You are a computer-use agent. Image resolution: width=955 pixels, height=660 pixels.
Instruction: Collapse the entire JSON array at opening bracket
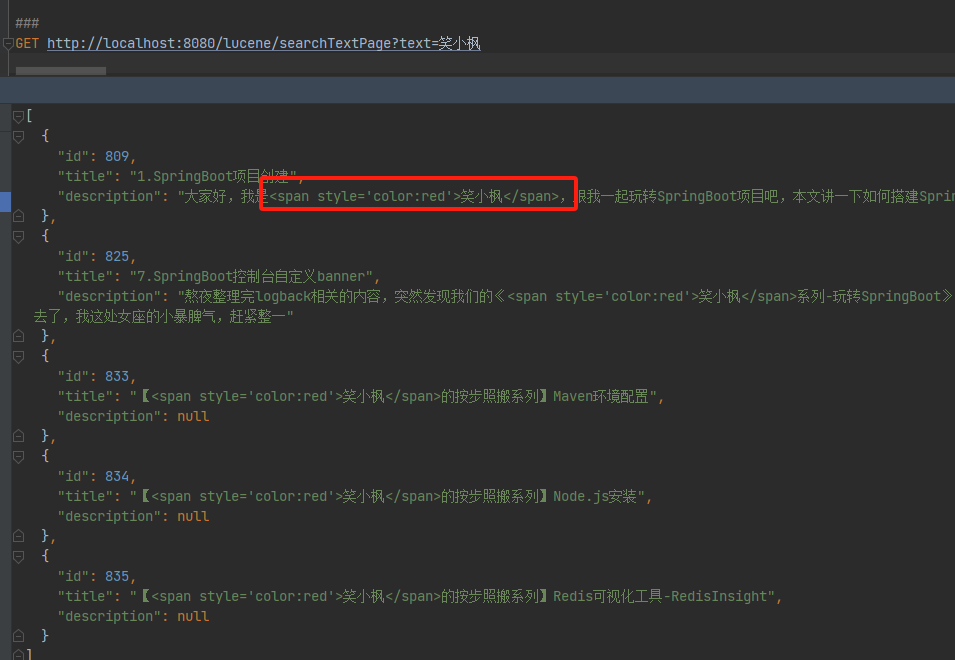click(19, 116)
